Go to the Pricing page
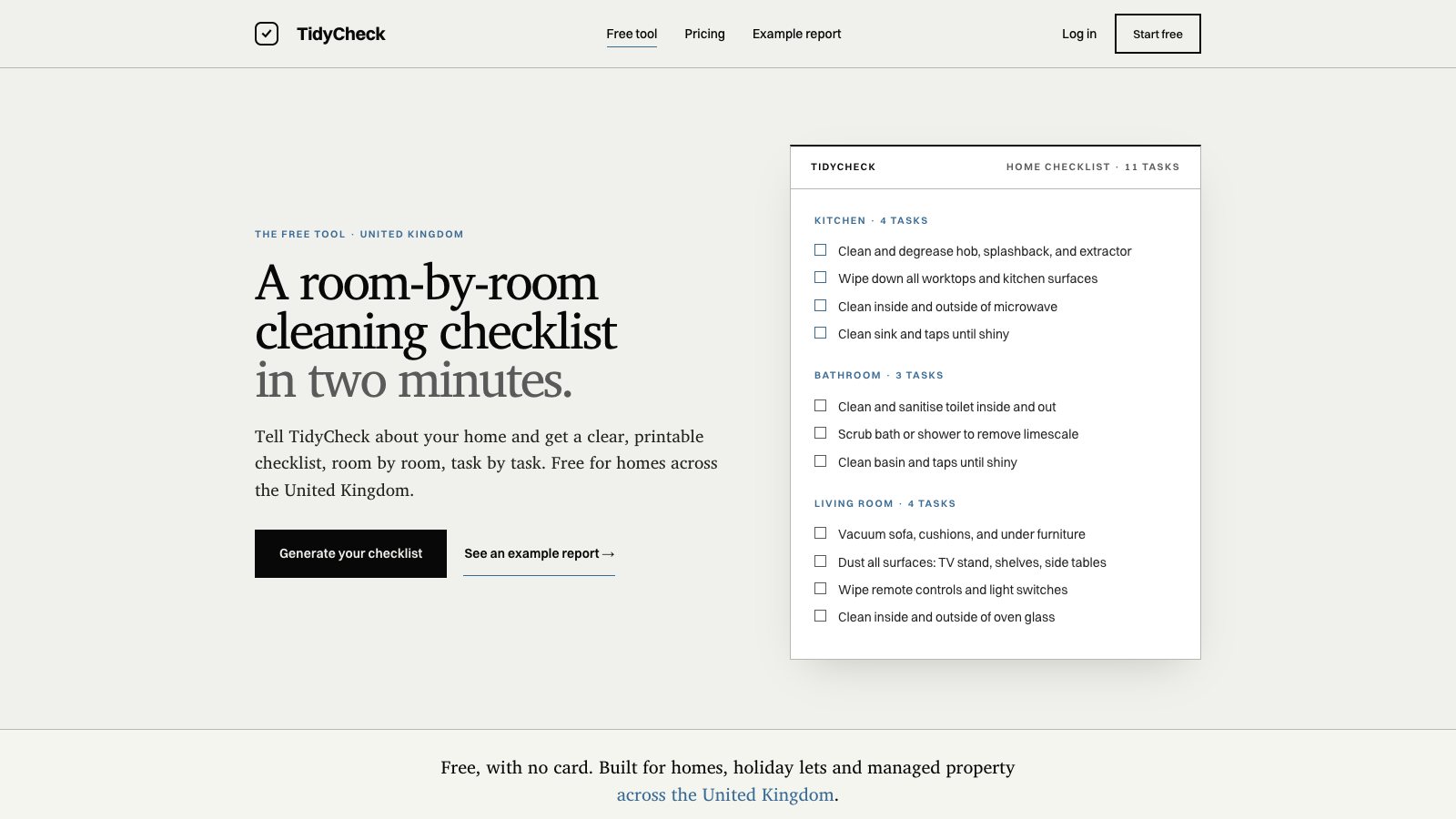This screenshot has width=1456, height=819. pos(704,34)
